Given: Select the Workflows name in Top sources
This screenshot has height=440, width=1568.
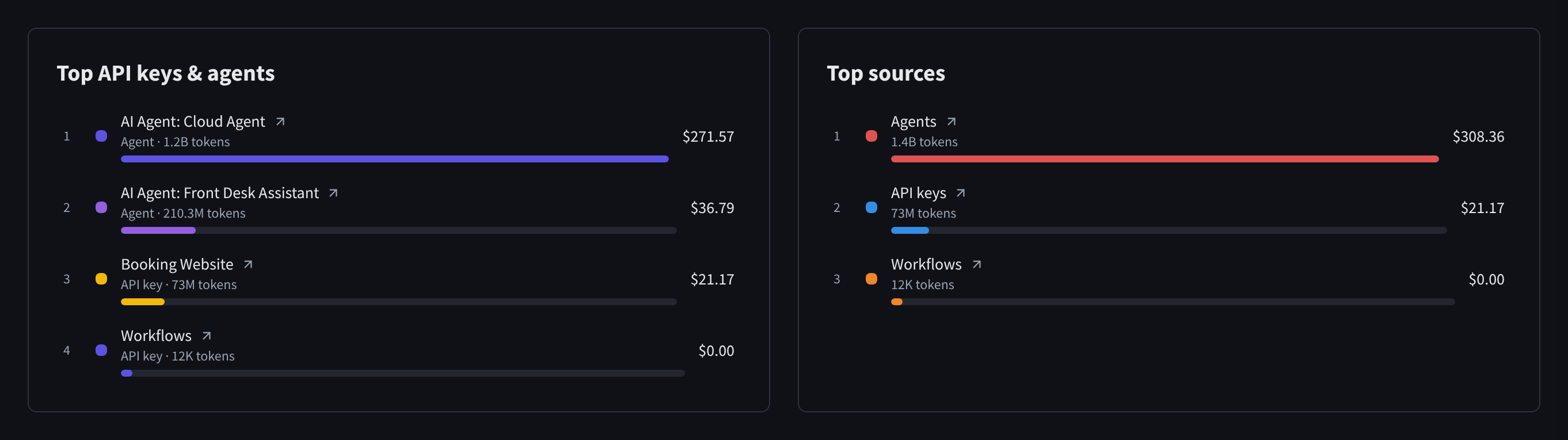Looking at the screenshot, I should click(x=926, y=264).
